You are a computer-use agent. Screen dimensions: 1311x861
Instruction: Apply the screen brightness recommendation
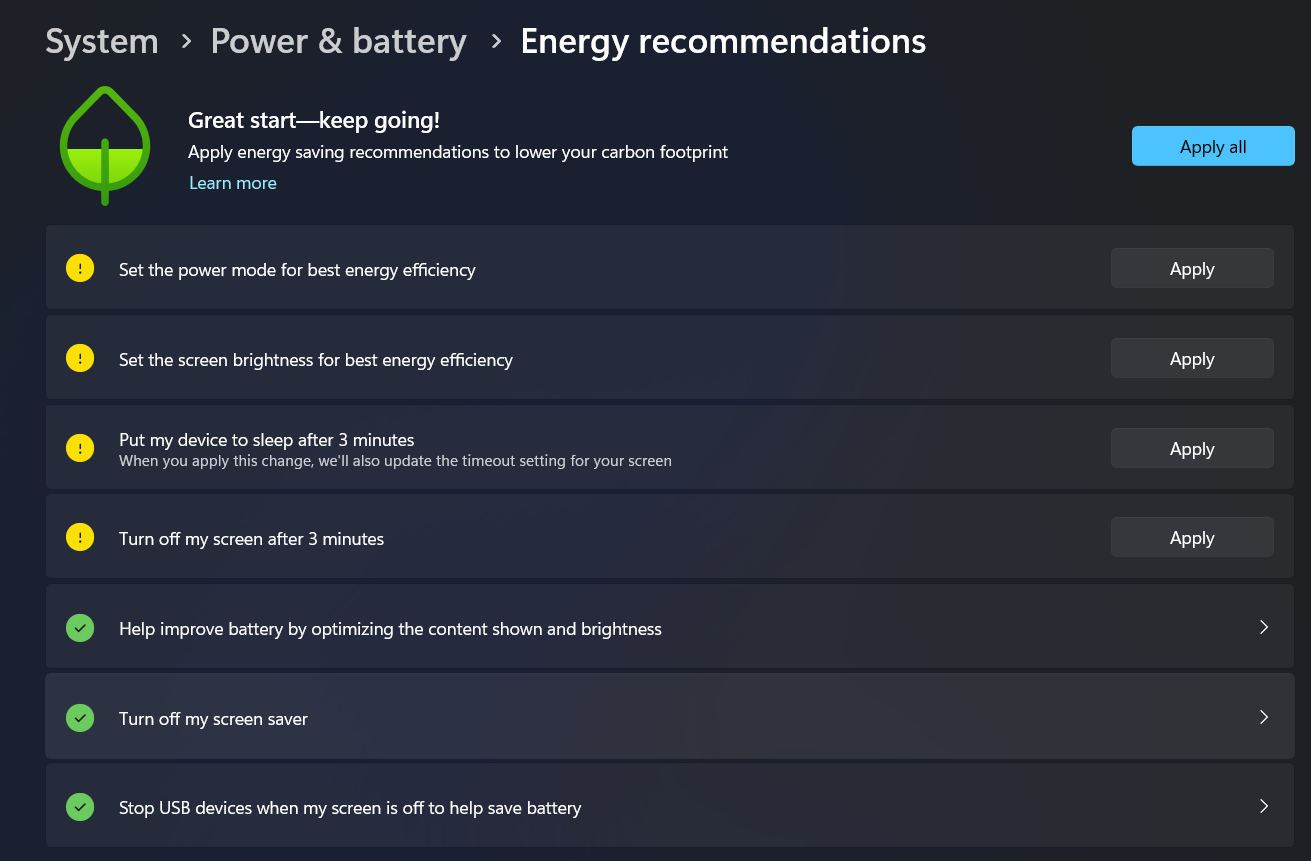[1192, 359]
